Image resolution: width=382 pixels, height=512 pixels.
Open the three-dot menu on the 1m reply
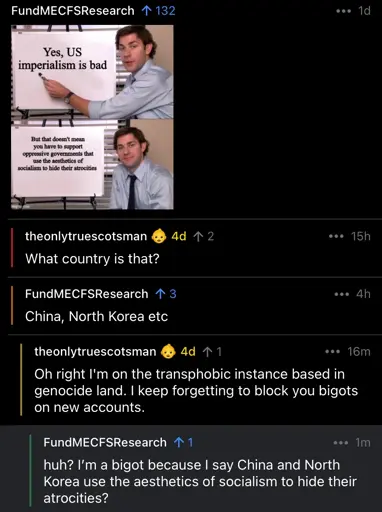pos(341,443)
